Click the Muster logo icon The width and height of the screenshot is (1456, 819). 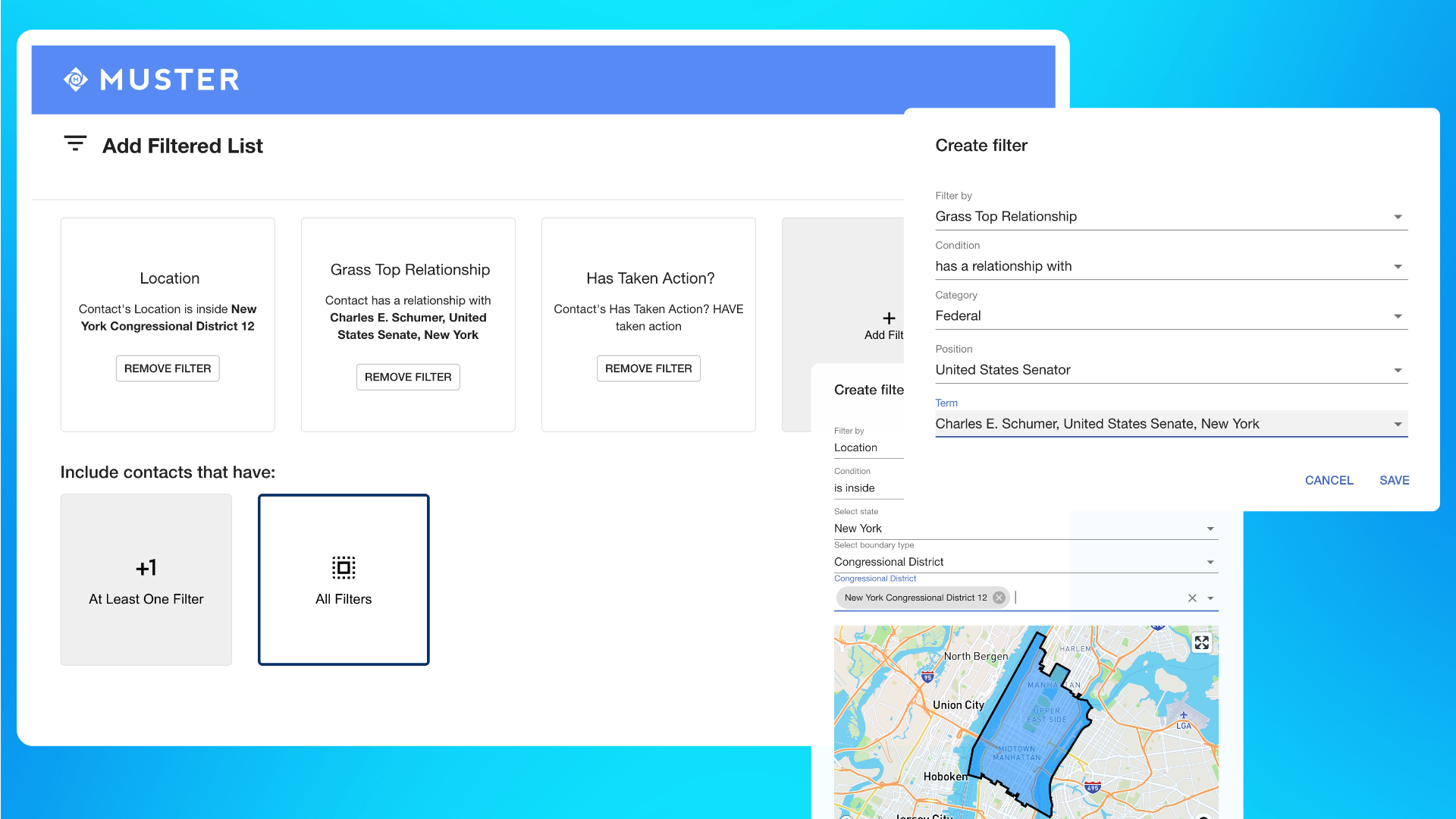[75, 79]
